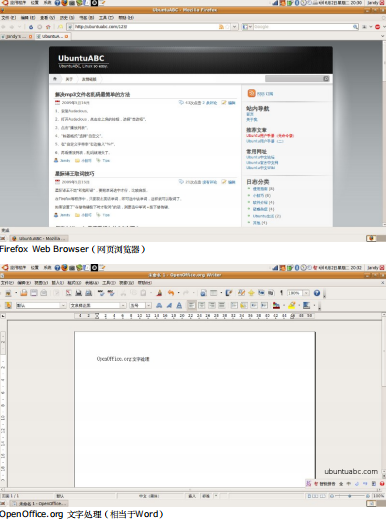This screenshot has height=522, width=386.
Task: Toggle bold in Writer
Action: pyautogui.click(x=159, y=305)
